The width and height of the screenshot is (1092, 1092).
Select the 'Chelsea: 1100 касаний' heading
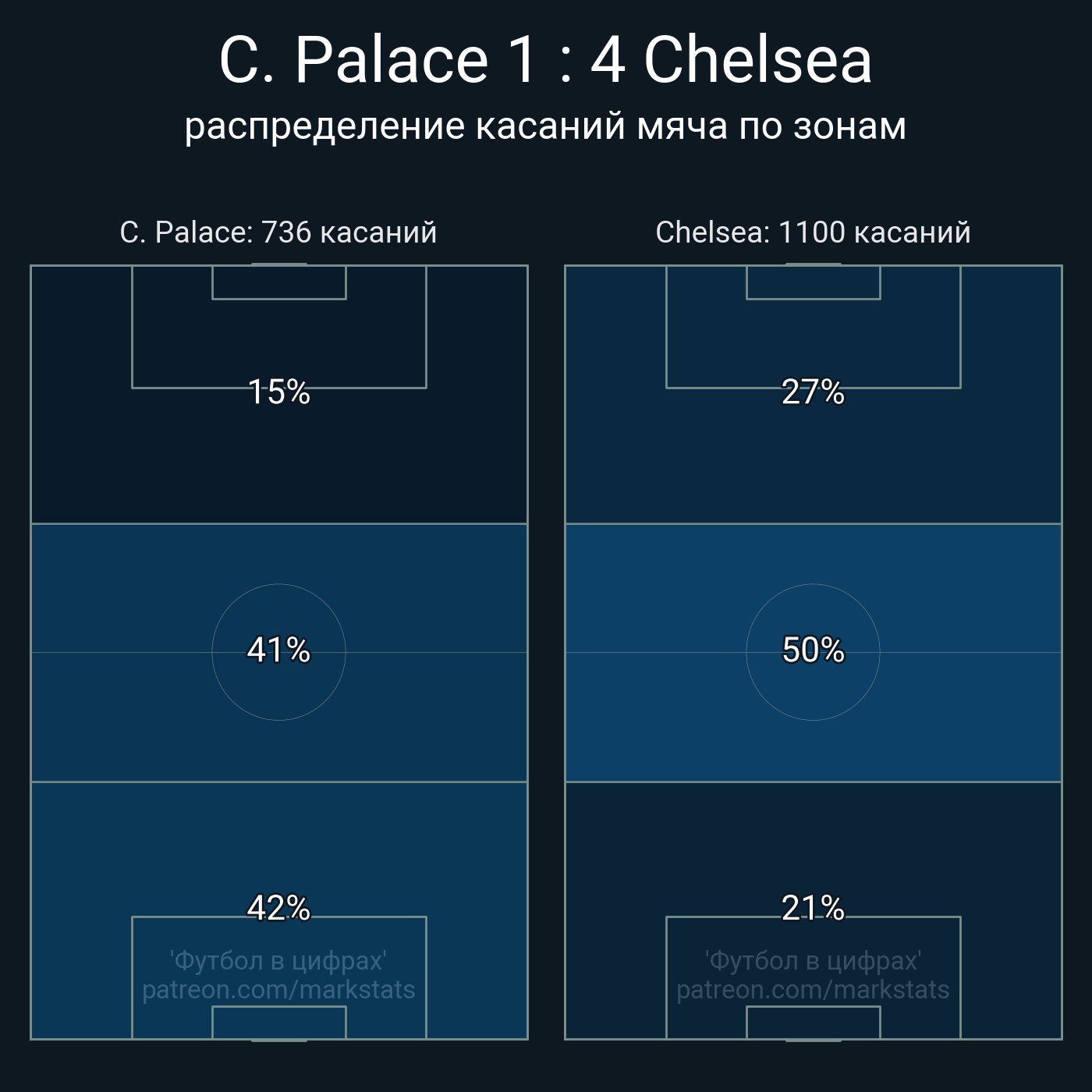click(813, 232)
